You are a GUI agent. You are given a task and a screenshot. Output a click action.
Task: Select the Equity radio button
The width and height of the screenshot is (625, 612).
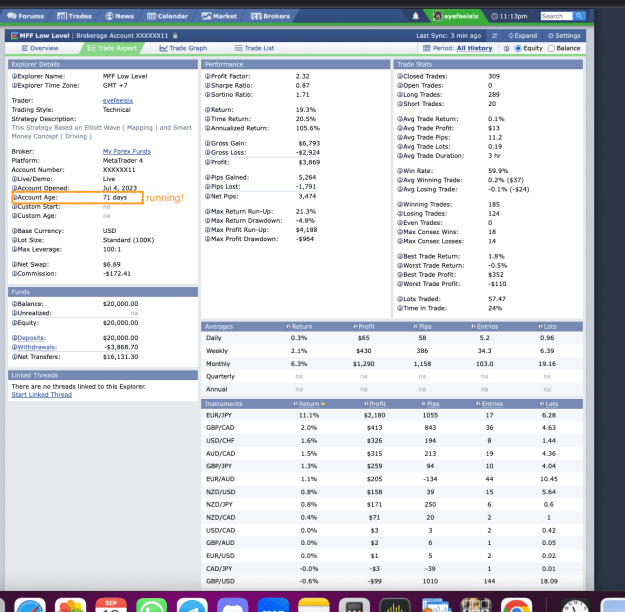pyautogui.click(x=518, y=48)
